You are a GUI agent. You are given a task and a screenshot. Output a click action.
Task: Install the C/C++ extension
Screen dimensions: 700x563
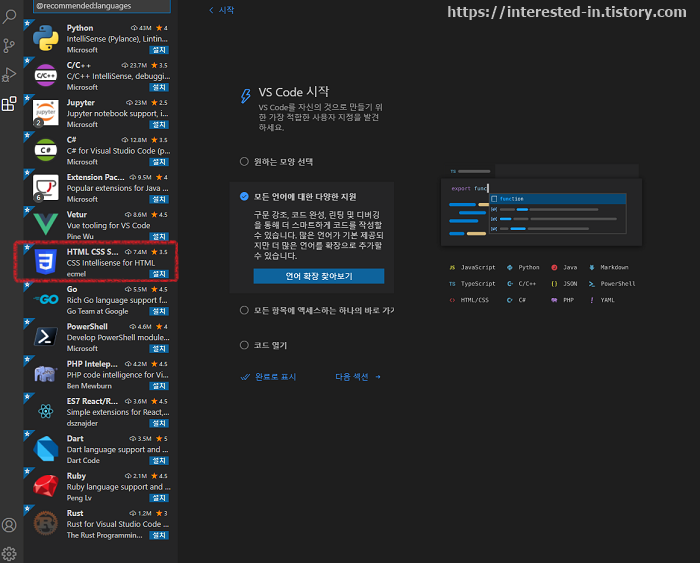[159, 87]
